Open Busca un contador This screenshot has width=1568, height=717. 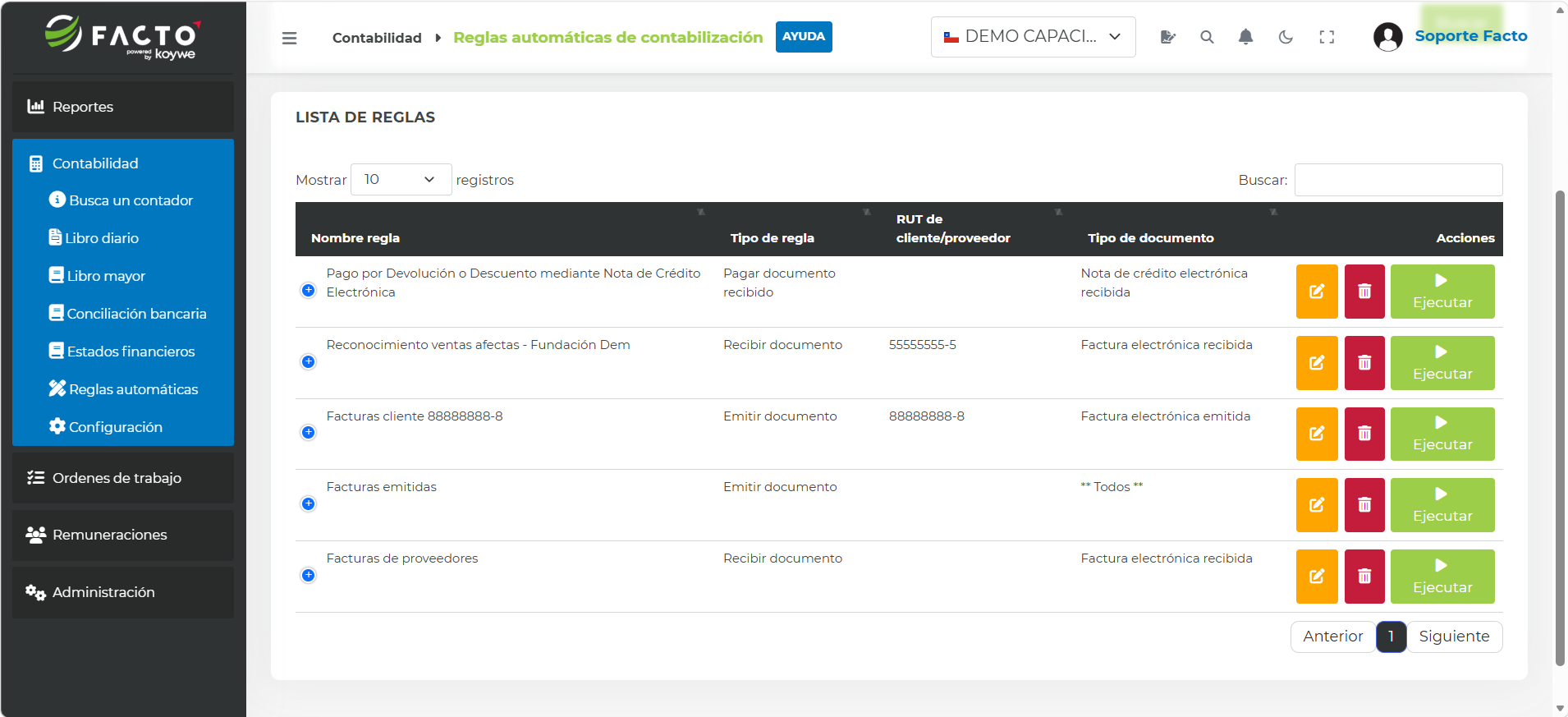[x=121, y=200]
